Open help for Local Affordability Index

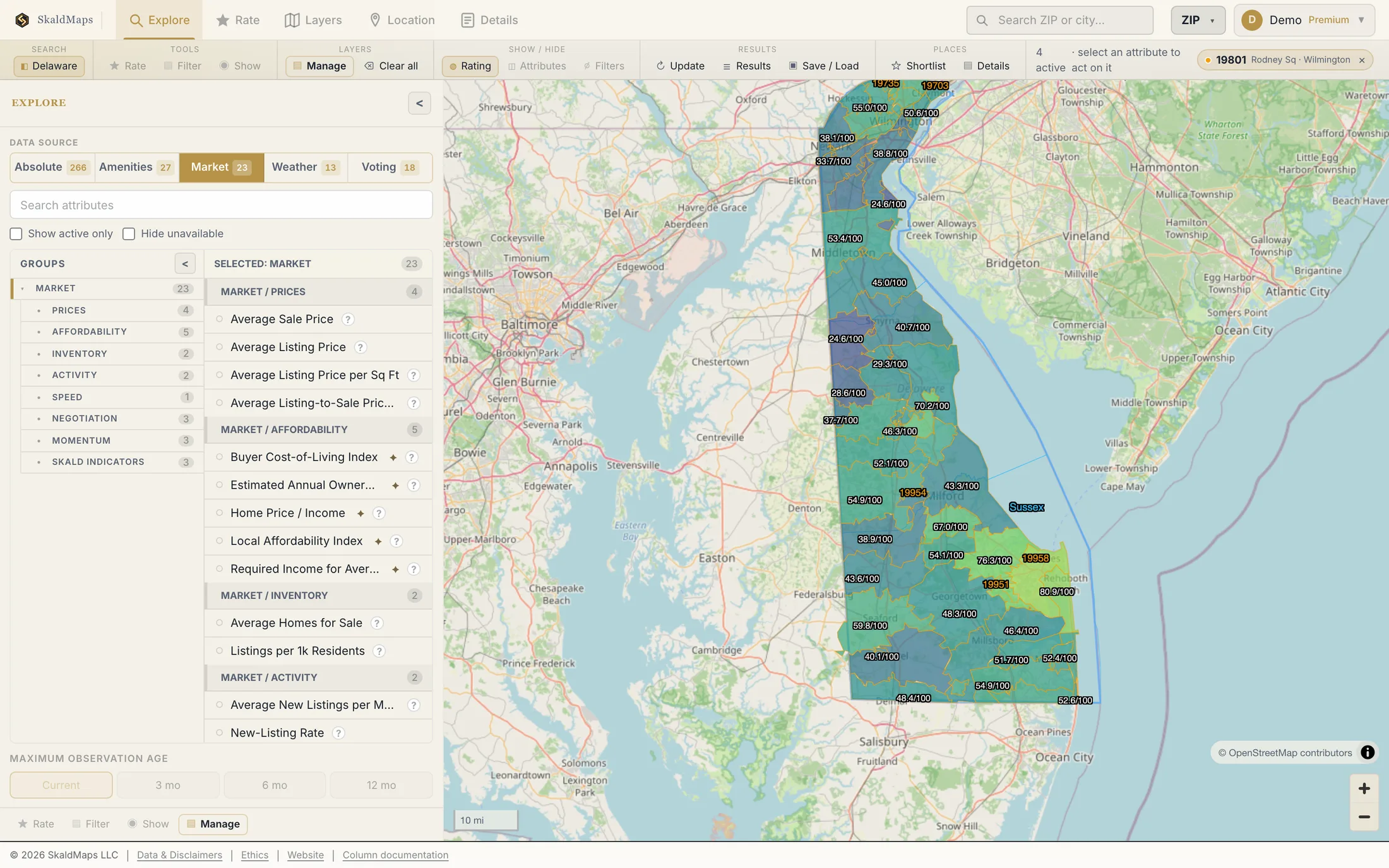tap(396, 541)
